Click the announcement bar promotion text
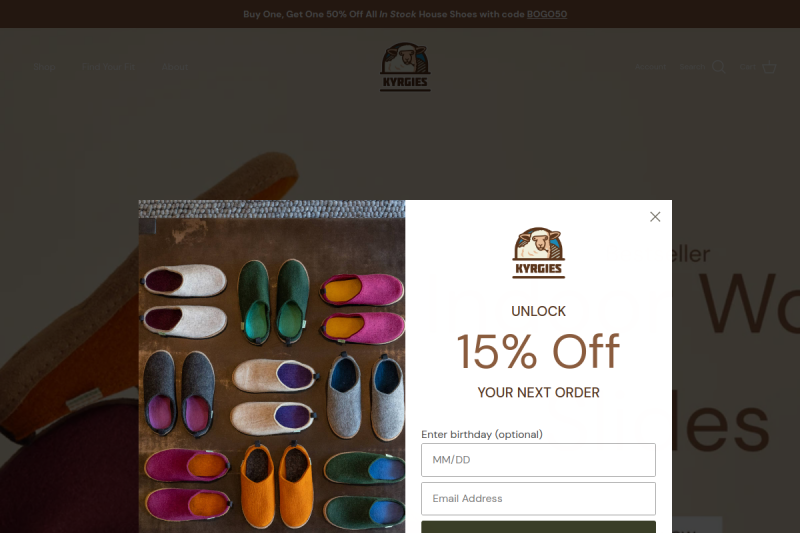The image size is (800, 533). click(x=405, y=14)
